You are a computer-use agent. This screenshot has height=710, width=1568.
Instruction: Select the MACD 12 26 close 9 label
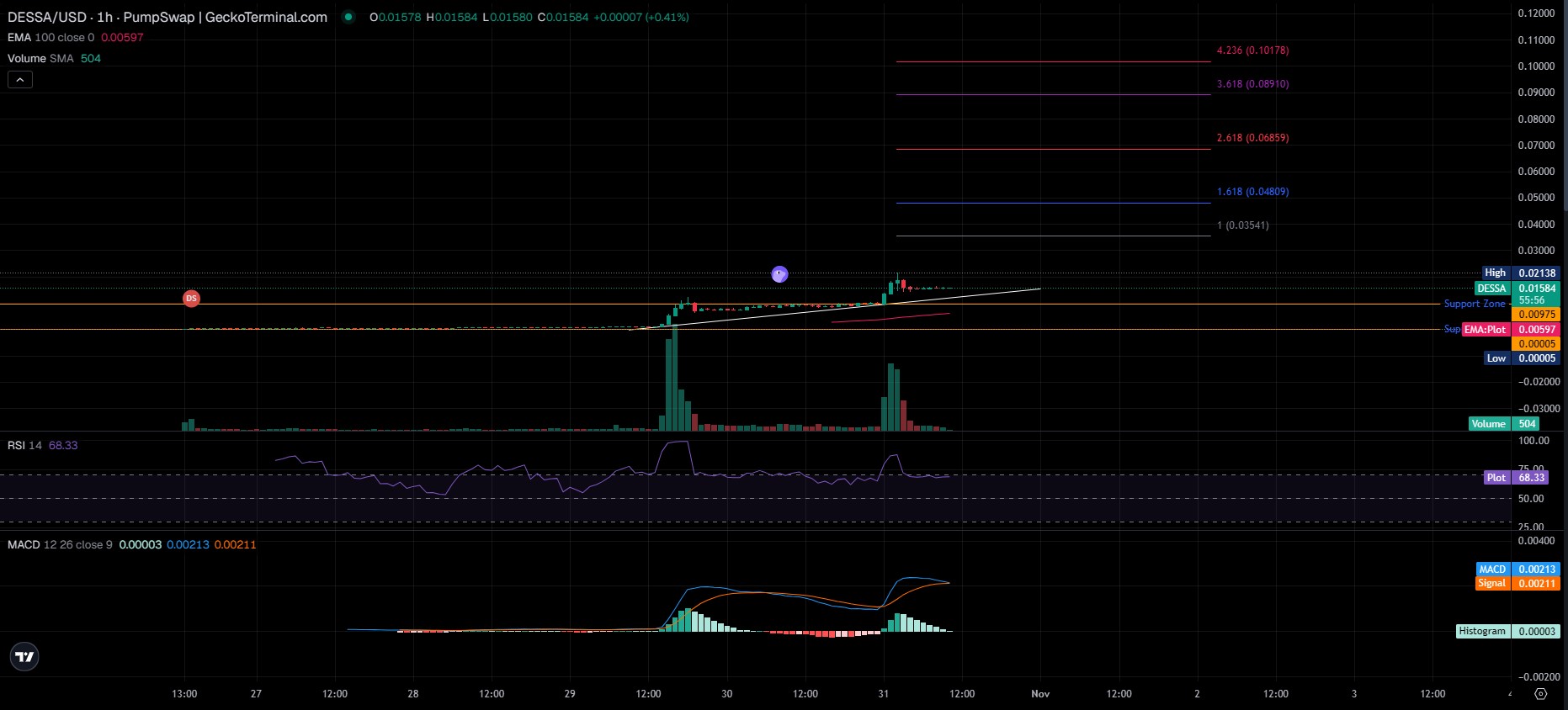(60, 544)
